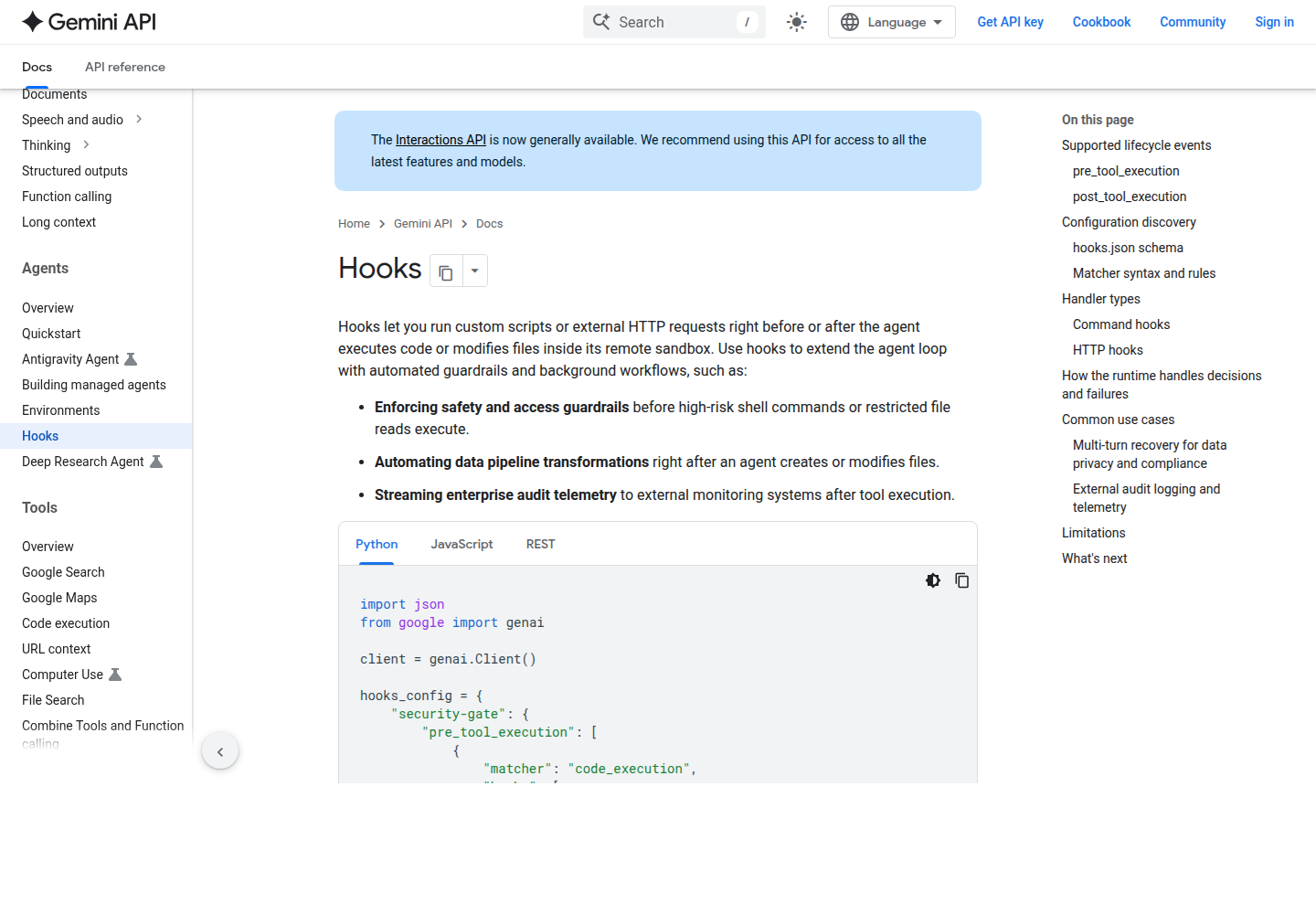Switch to the Docs tab
The width and height of the screenshot is (1316, 914).
coord(37,67)
